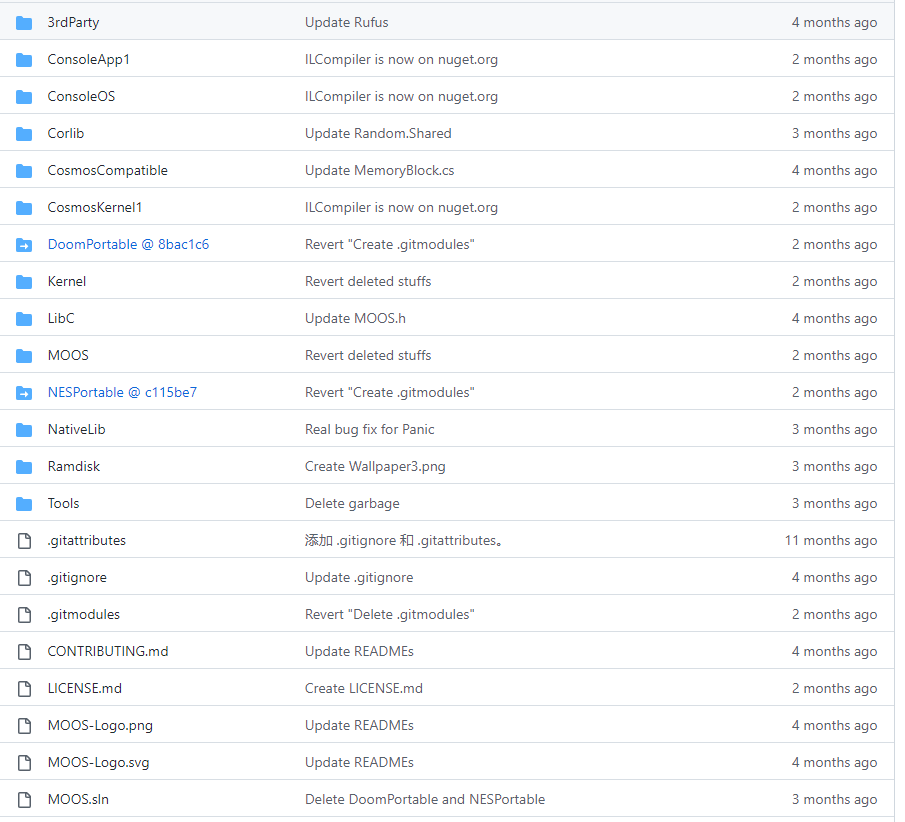Open the 'Revert "Delete .gitmodules"' commit
This screenshot has width=905, height=822.
tap(390, 614)
